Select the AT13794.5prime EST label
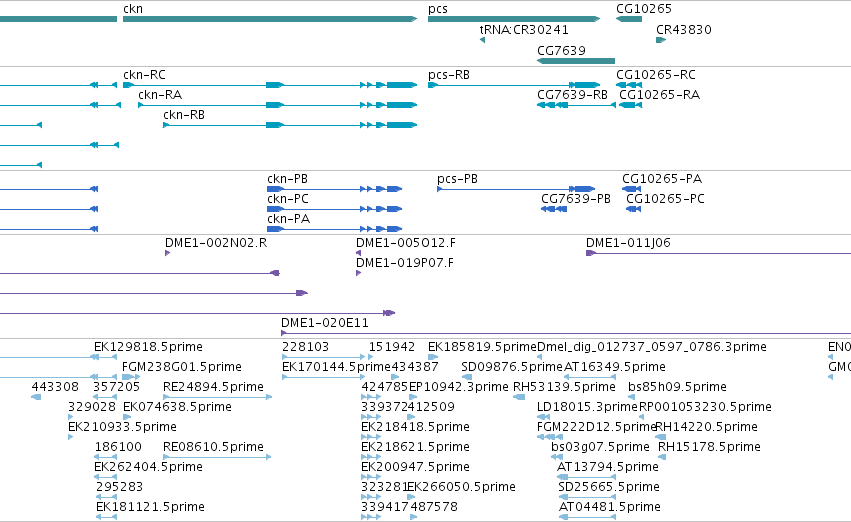 click(608, 467)
